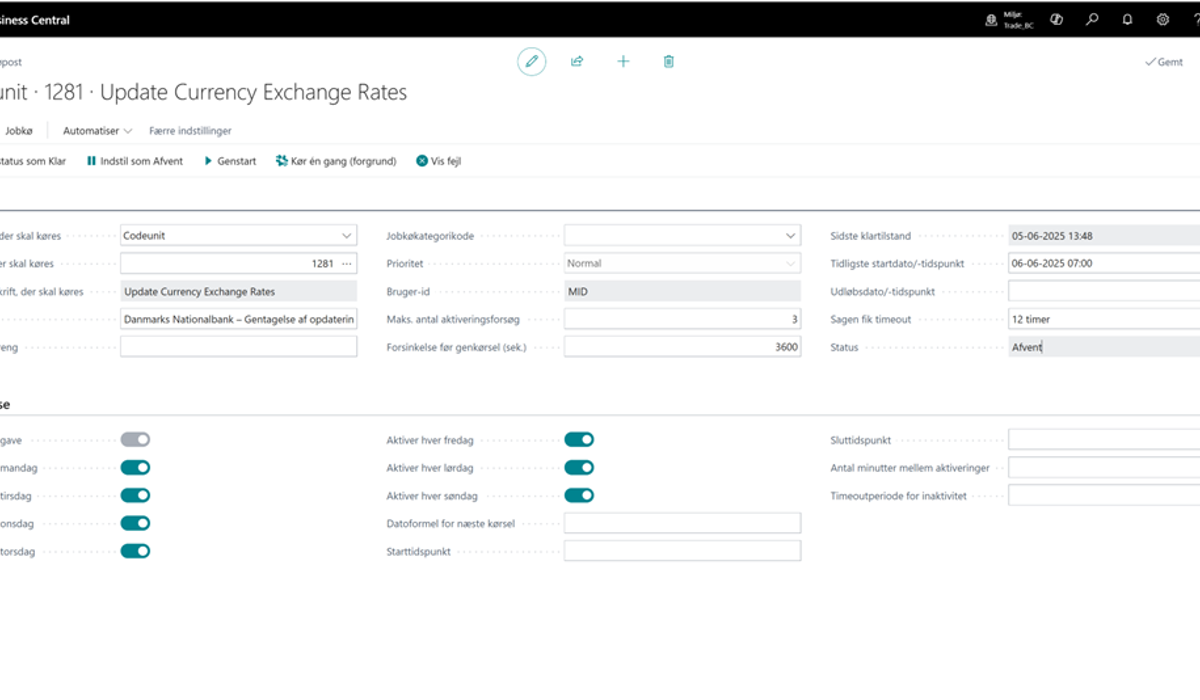Viewport: 1200px width, 700px height.
Task: Click the Genstart action
Action: tap(230, 161)
